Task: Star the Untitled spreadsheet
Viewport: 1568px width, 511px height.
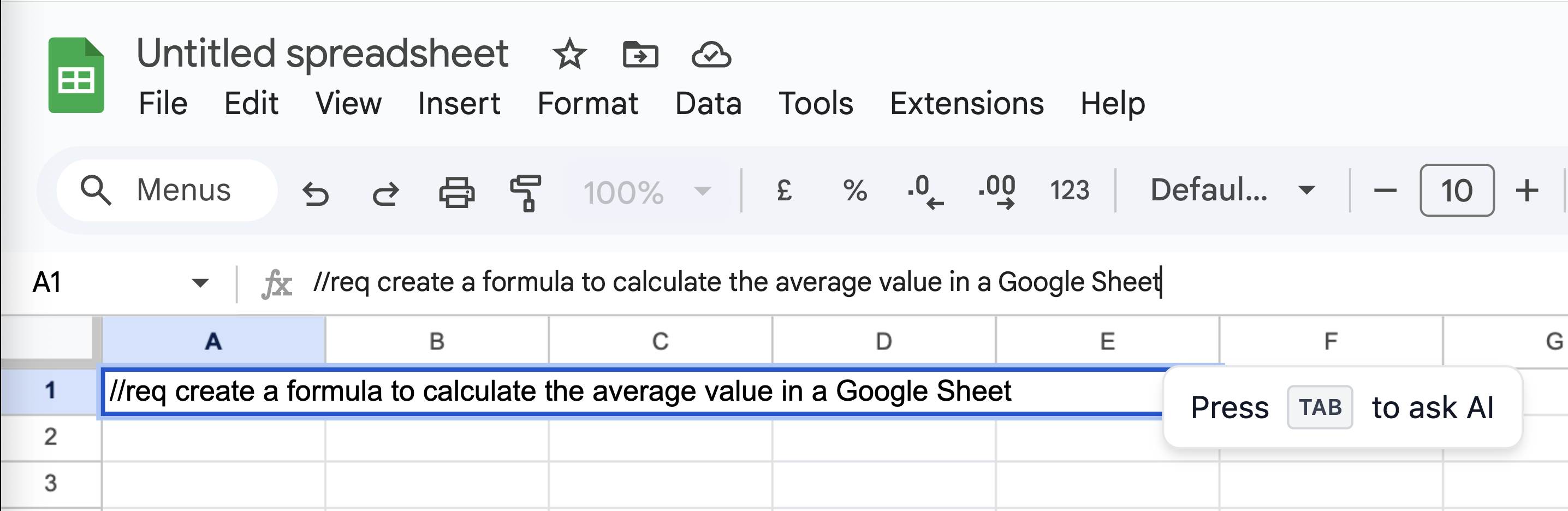Action: click(x=569, y=55)
